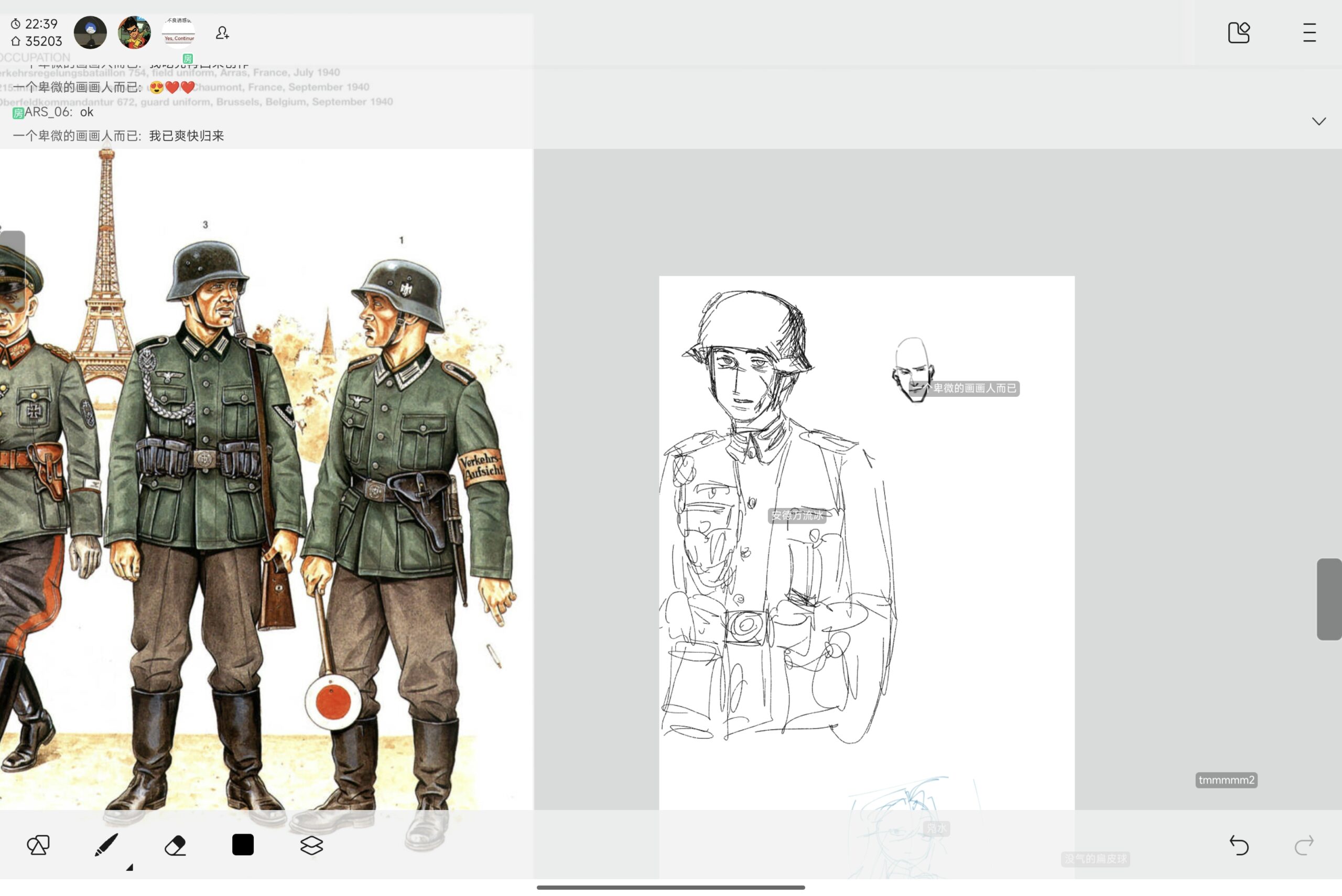The height and width of the screenshot is (896, 1342).
Task: Select the chat message with heart emojis
Action: tap(104, 88)
